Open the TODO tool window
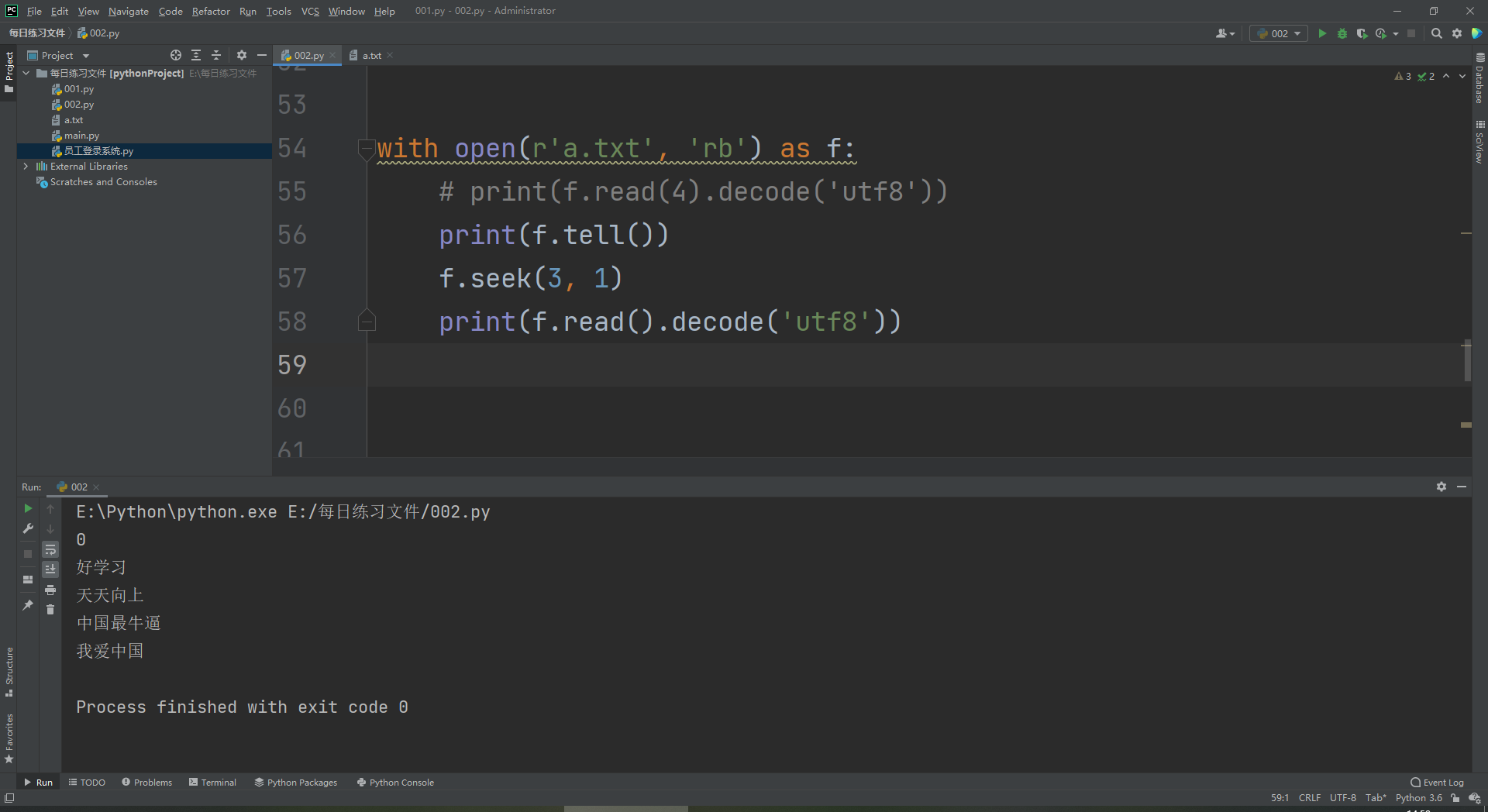1488x812 pixels. point(87,783)
